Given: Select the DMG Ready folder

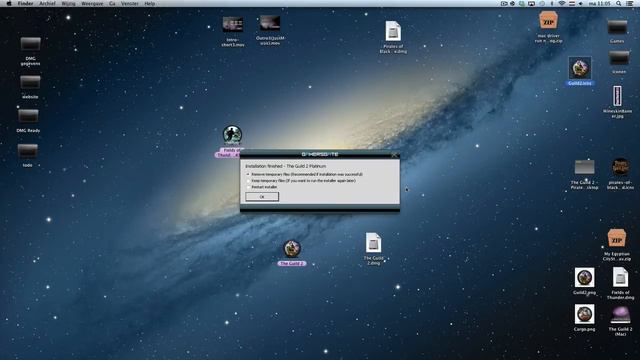Looking at the screenshot, I should click(x=28, y=117).
